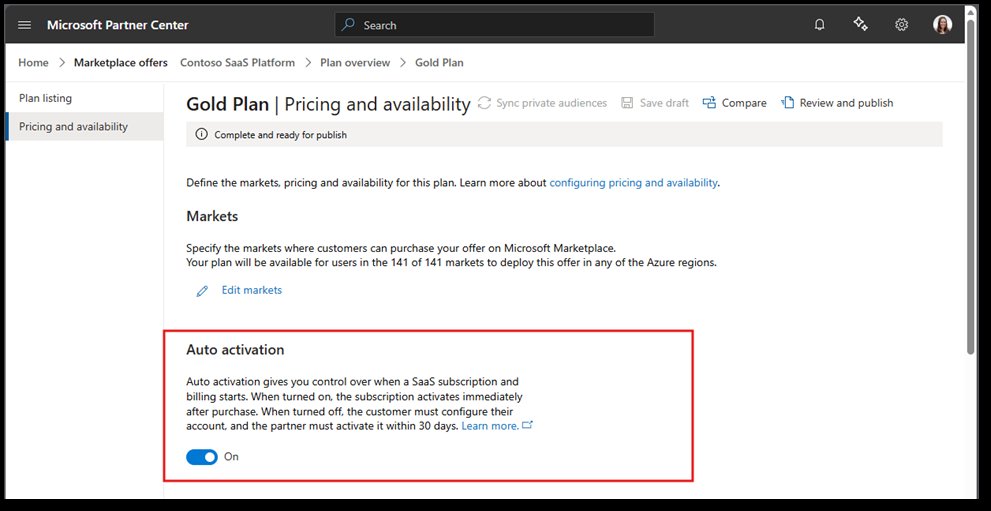Click the breadcrumb chevron after Home
The height and width of the screenshot is (511, 991).
click(x=62, y=63)
